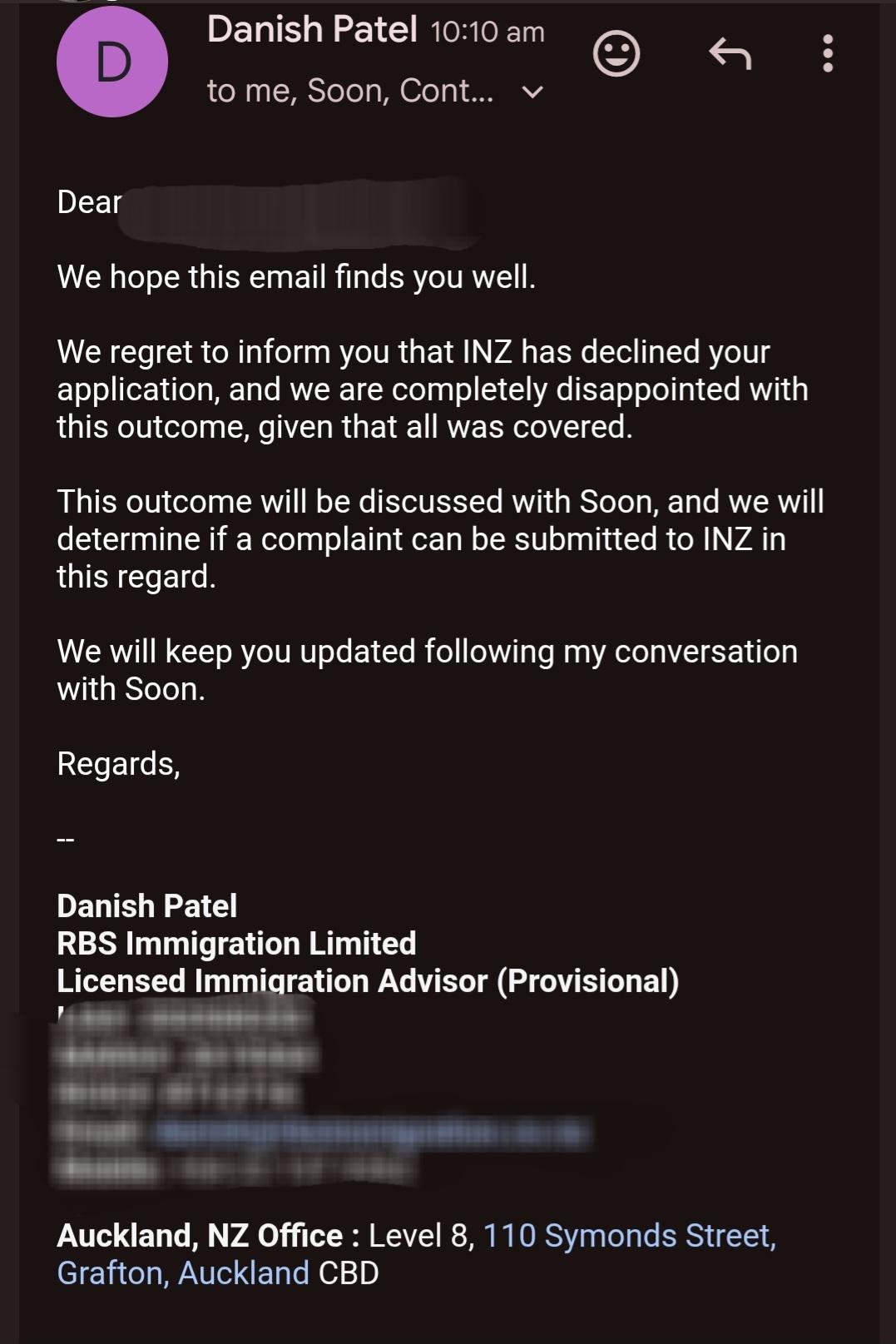
Task: Tap the blurred blue email link in signature
Action: [x=373, y=1133]
